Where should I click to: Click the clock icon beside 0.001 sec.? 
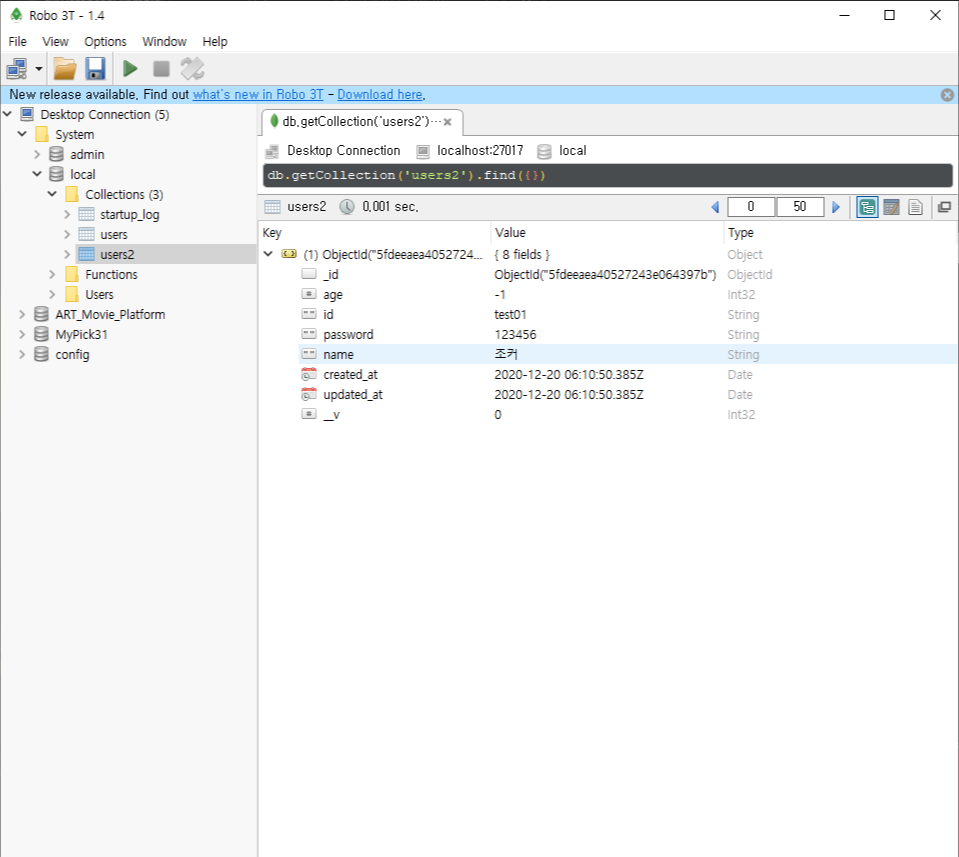point(347,207)
